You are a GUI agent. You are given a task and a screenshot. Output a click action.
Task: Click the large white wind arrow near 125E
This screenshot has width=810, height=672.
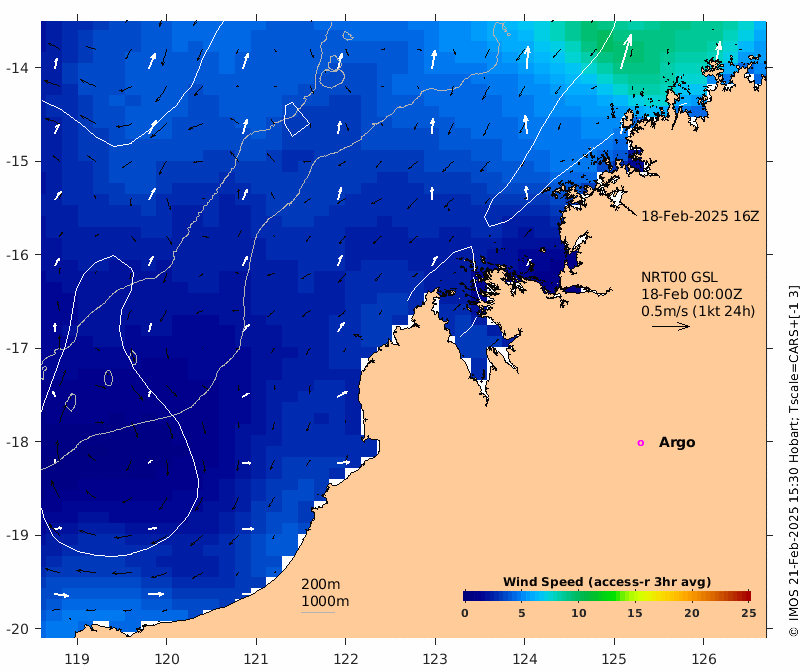point(626,52)
